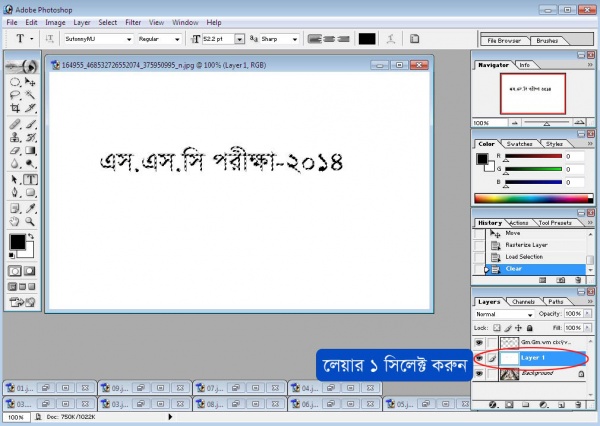Open the Opacity slider arrow
Image resolution: width=600 pixels, height=426 pixels.
(x=587, y=314)
